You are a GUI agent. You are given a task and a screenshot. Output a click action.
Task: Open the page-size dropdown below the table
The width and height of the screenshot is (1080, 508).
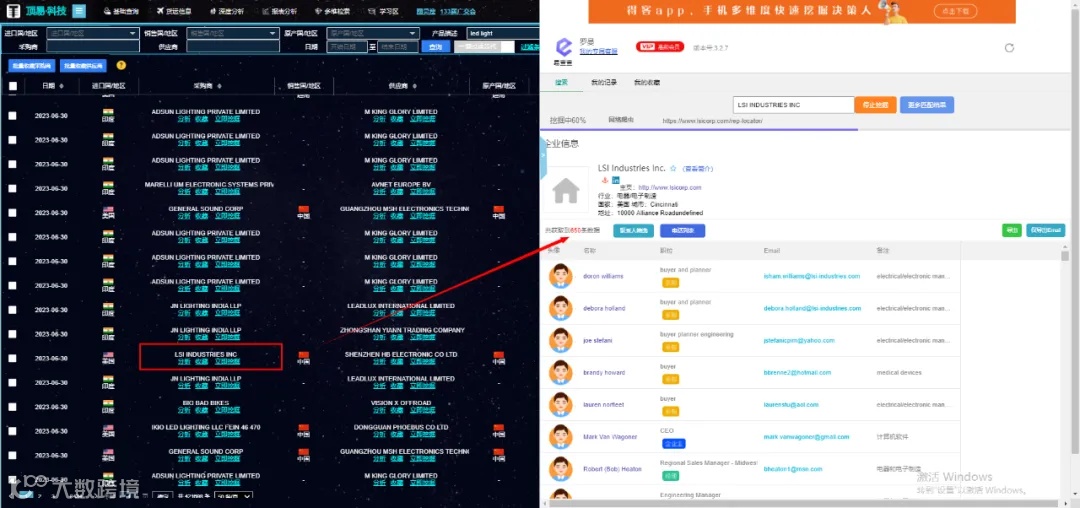coord(233,496)
